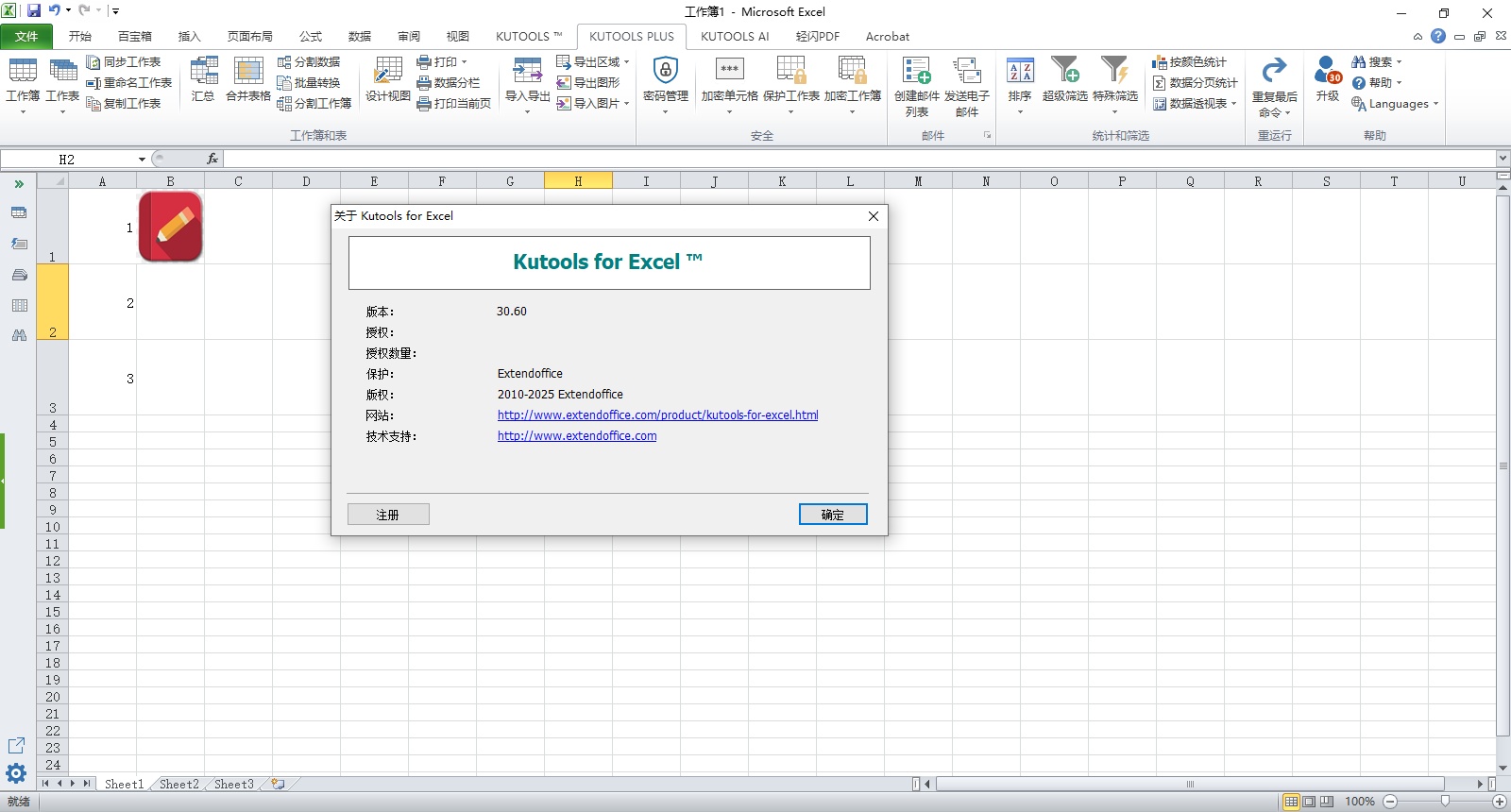This screenshot has width=1511, height=812.
Task: Click 数据分栏 split to columns
Action: click(449, 83)
